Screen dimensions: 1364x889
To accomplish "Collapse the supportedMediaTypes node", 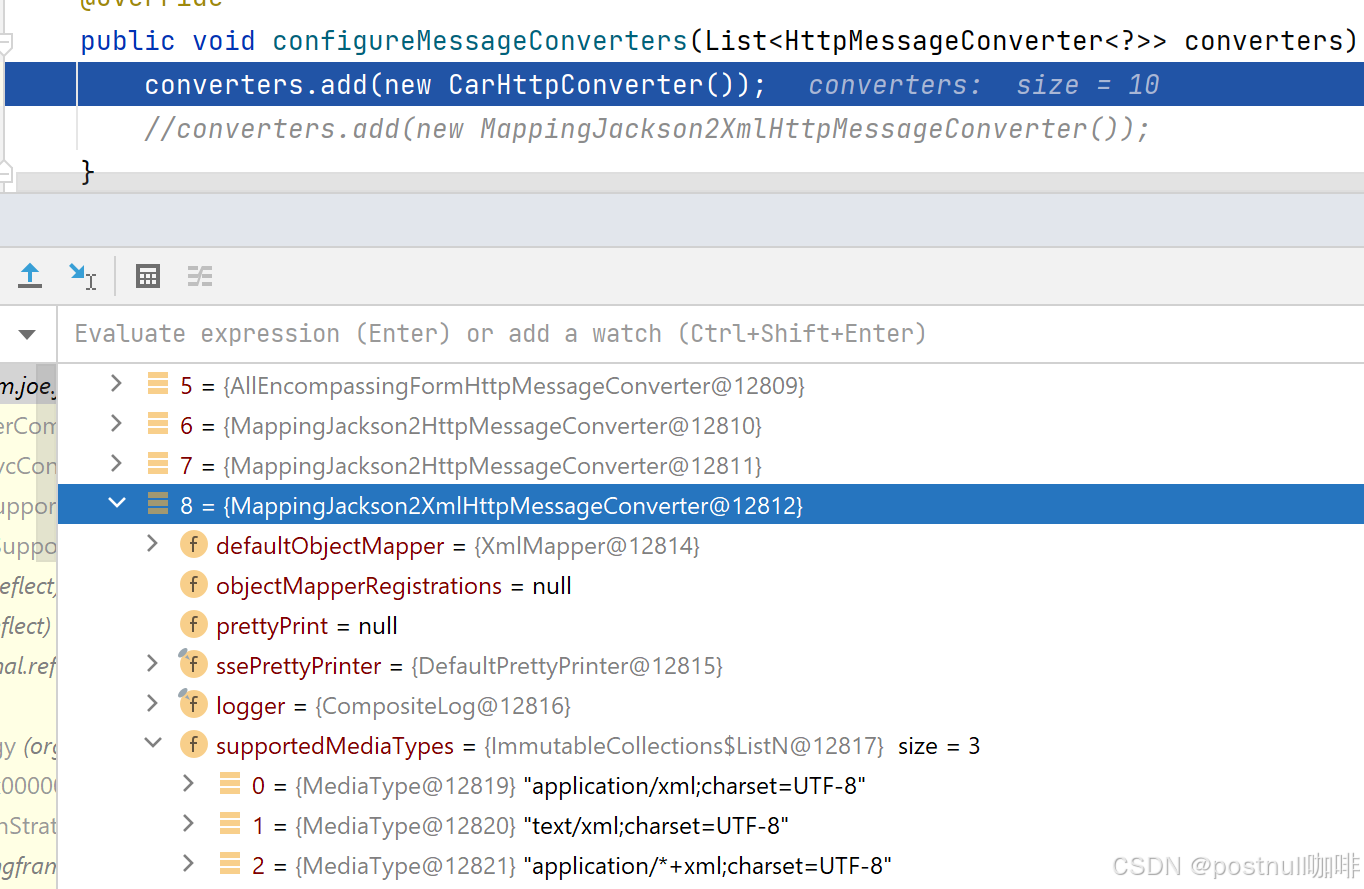I will click(153, 744).
